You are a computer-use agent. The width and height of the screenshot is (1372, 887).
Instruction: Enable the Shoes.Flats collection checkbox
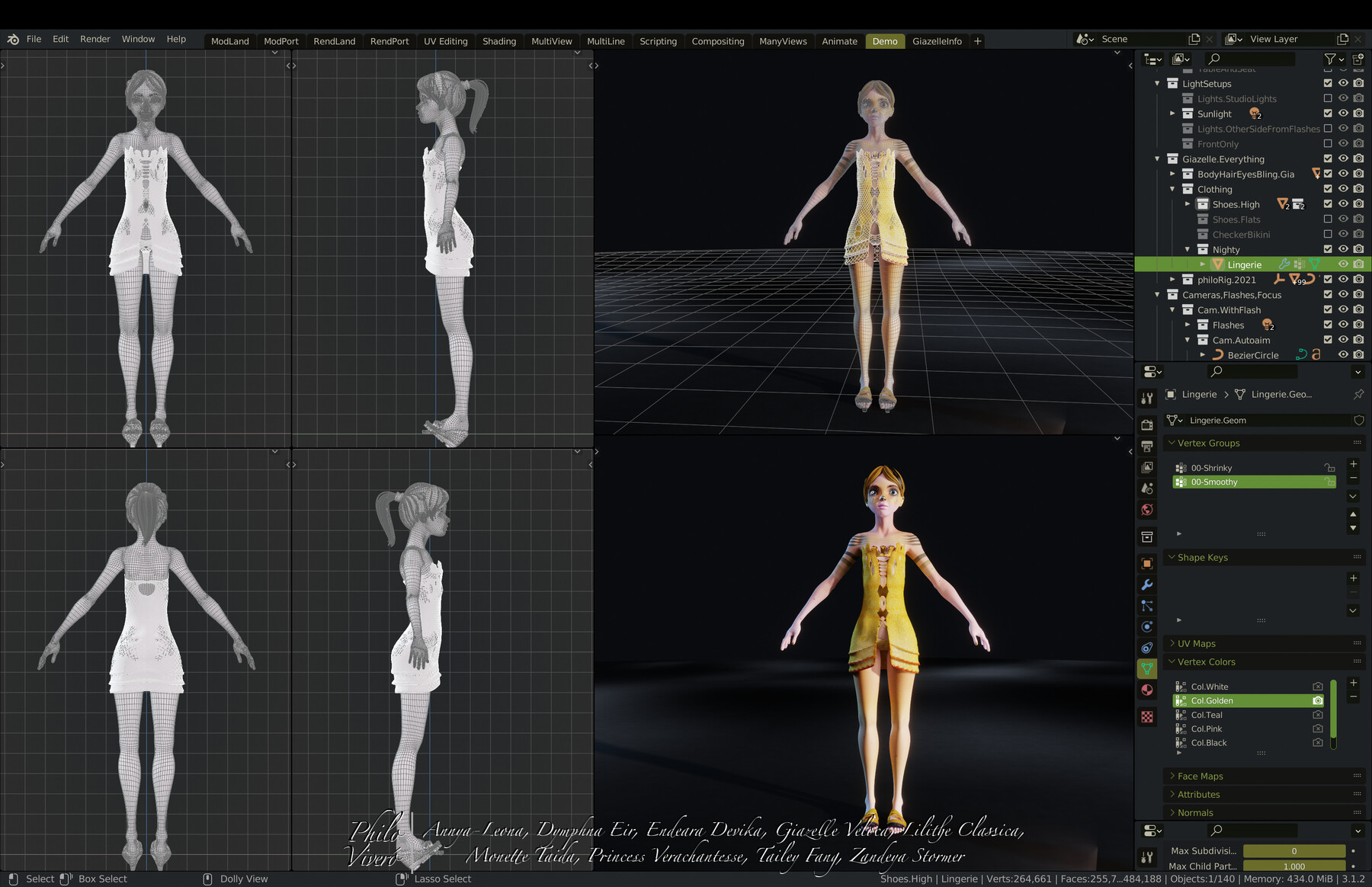[1328, 219]
